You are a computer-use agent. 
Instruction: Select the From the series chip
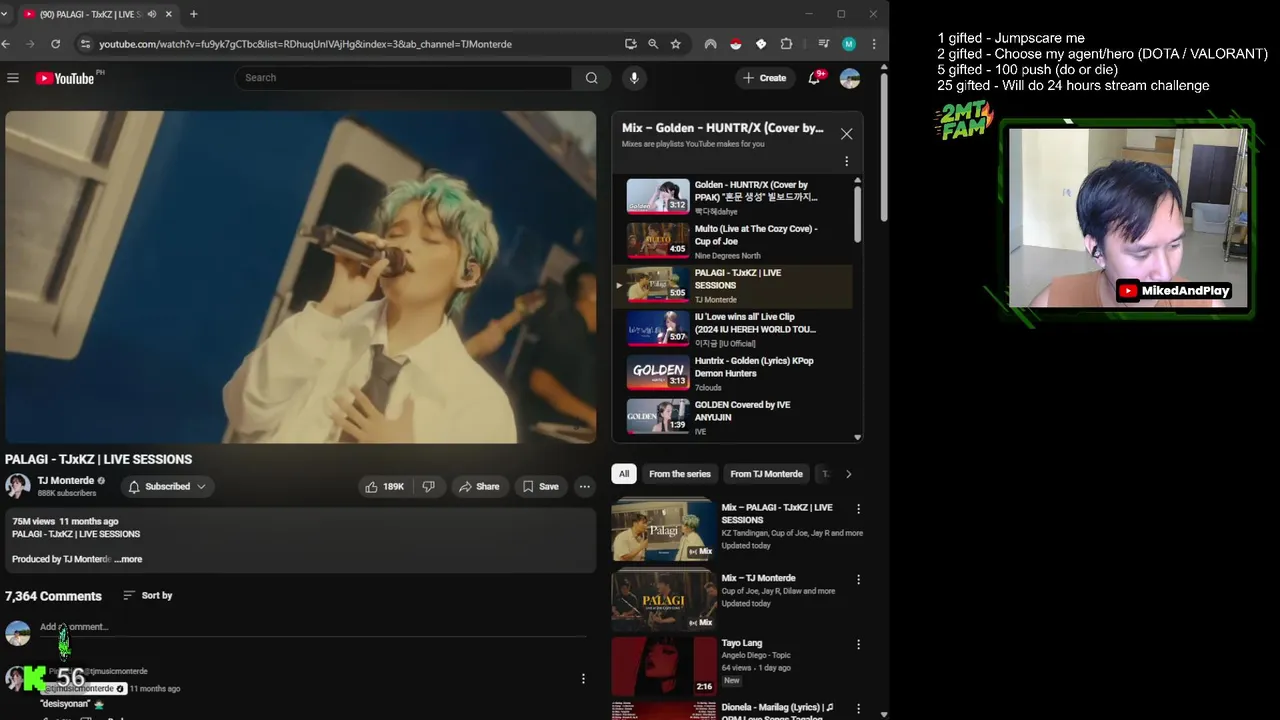click(680, 474)
